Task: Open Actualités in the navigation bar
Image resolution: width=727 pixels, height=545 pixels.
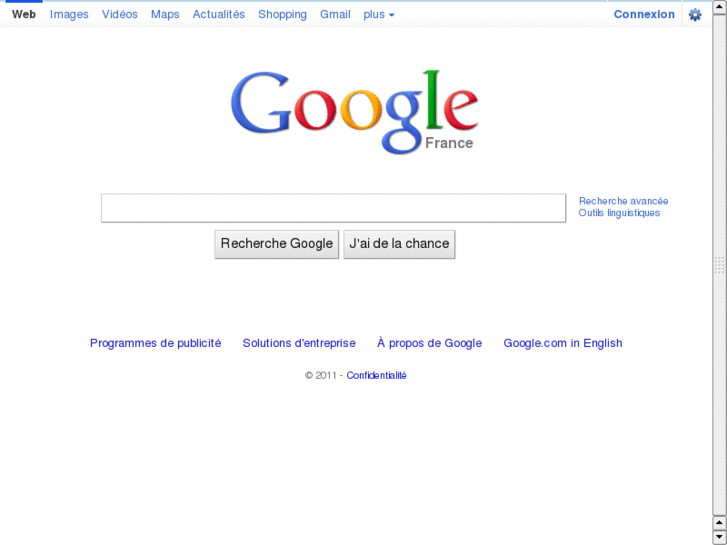Action: [219, 14]
